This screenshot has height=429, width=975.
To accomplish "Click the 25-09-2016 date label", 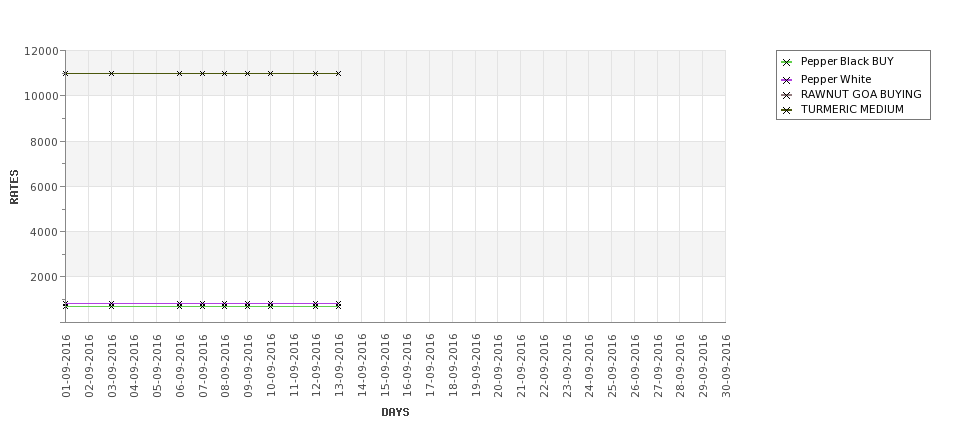I will coord(612,366).
